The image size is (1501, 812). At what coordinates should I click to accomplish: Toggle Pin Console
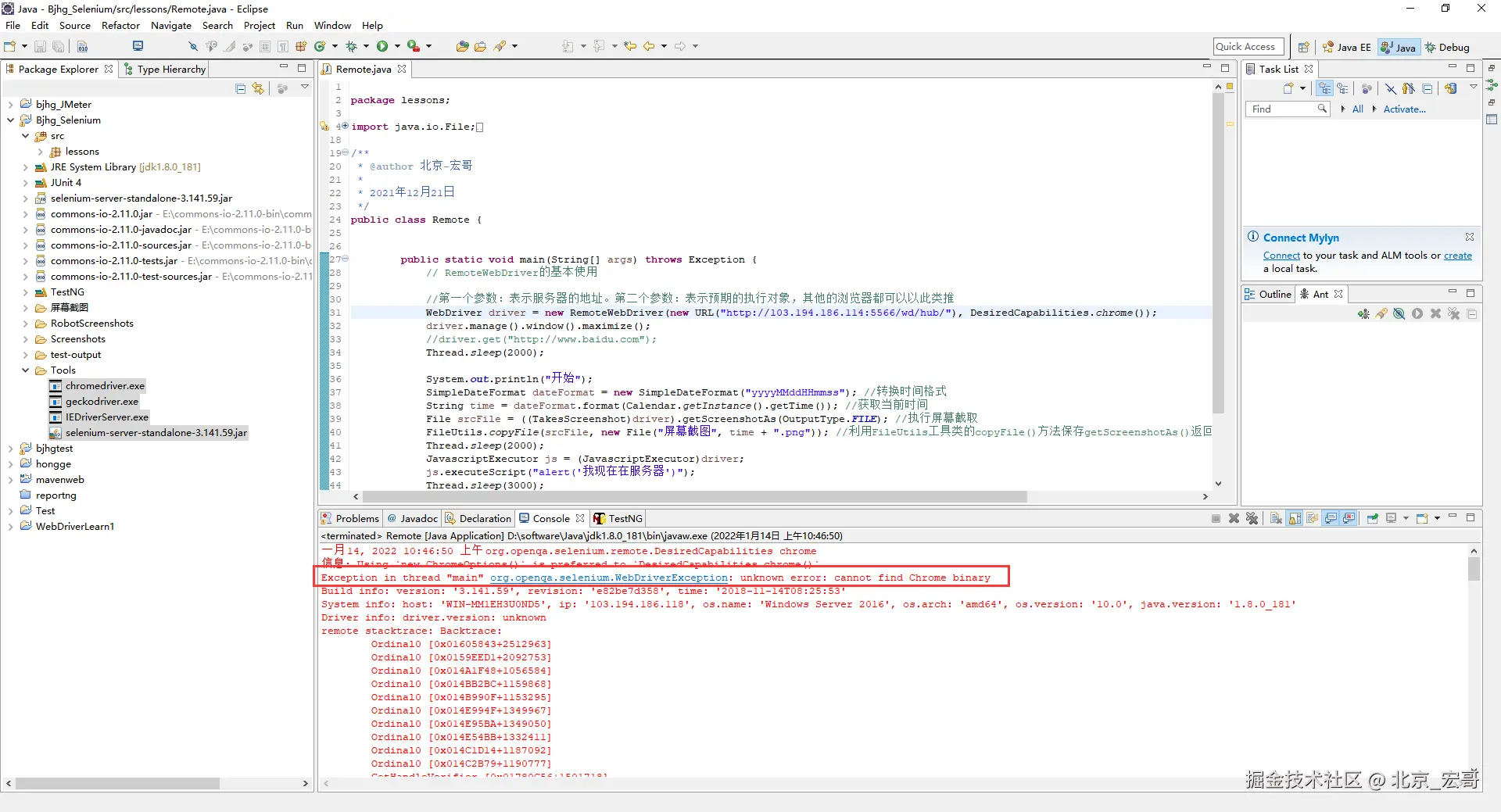click(1372, 518)
